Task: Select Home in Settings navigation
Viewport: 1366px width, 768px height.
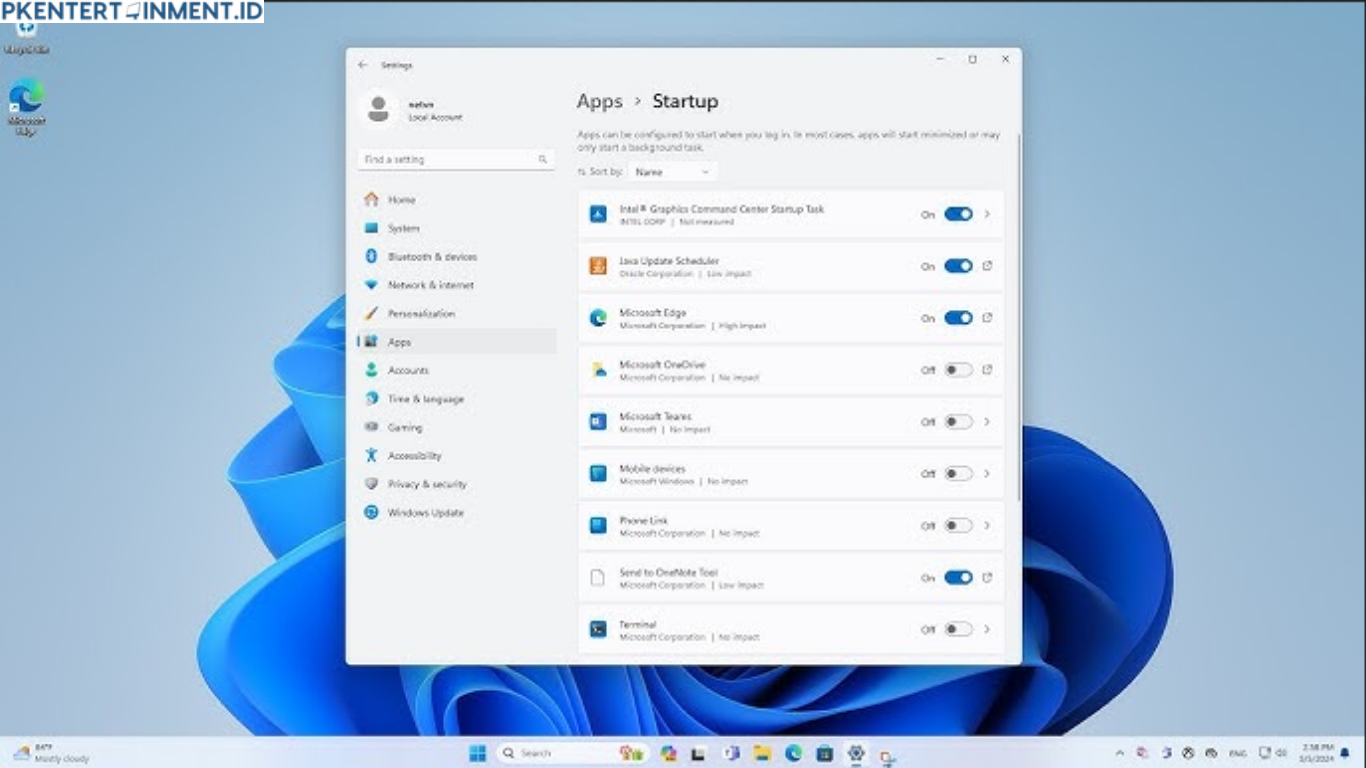Action: 457,199
